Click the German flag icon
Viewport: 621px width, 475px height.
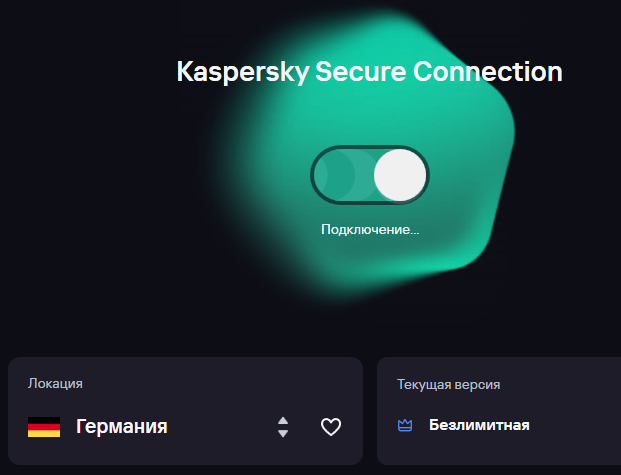(x=43, y=427)
